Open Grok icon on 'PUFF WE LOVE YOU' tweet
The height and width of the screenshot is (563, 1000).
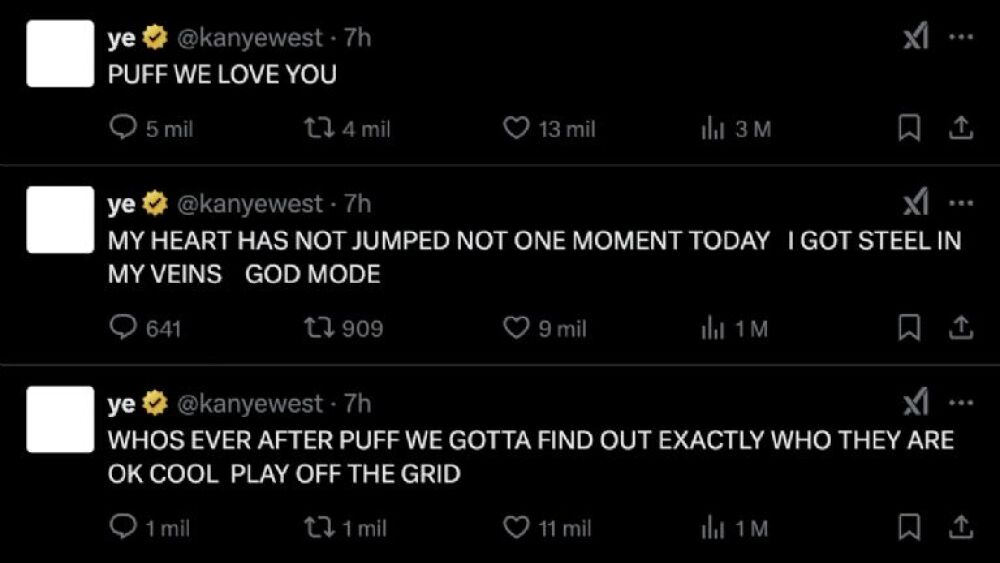915,38
